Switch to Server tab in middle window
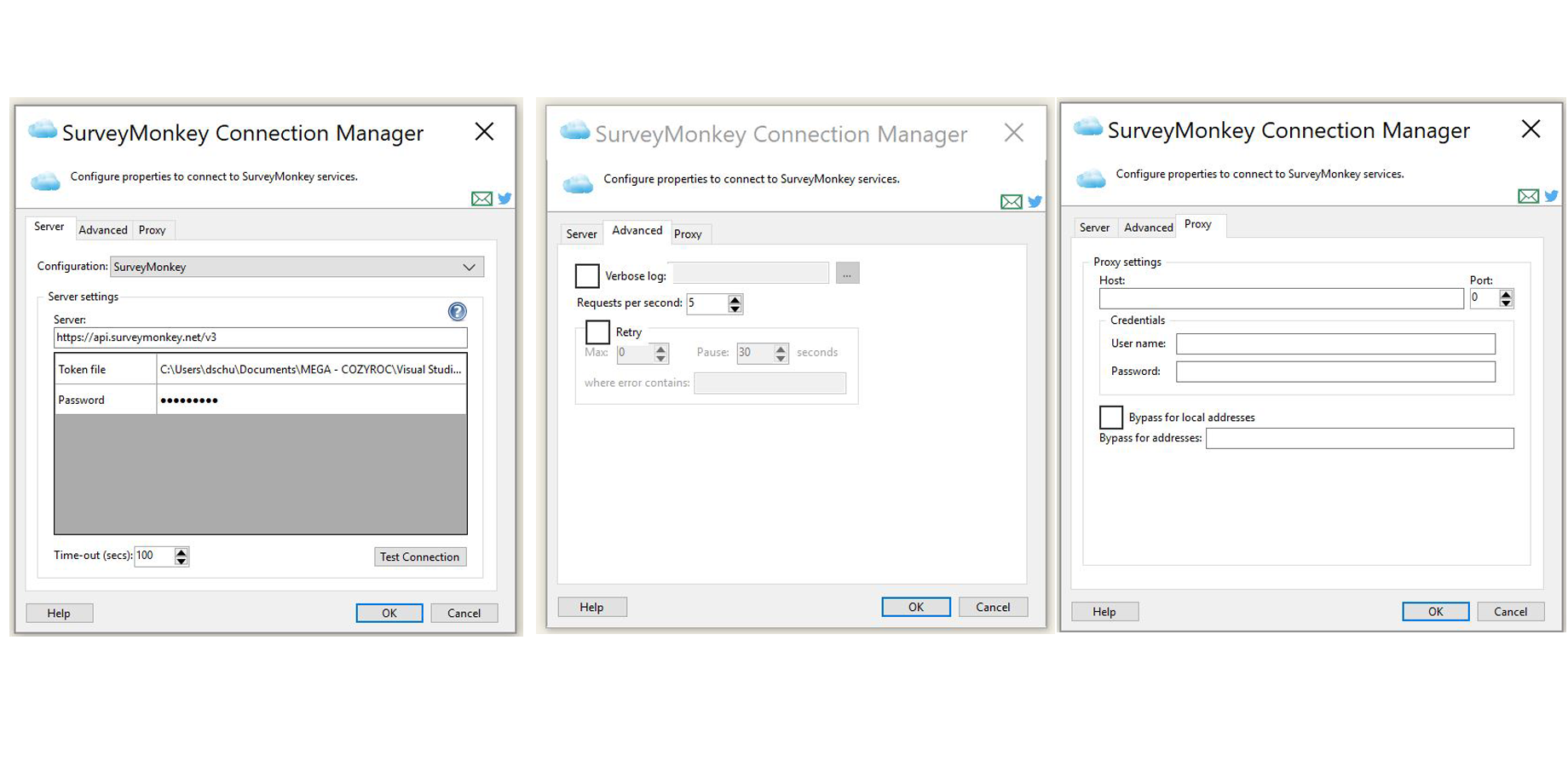 582,234
